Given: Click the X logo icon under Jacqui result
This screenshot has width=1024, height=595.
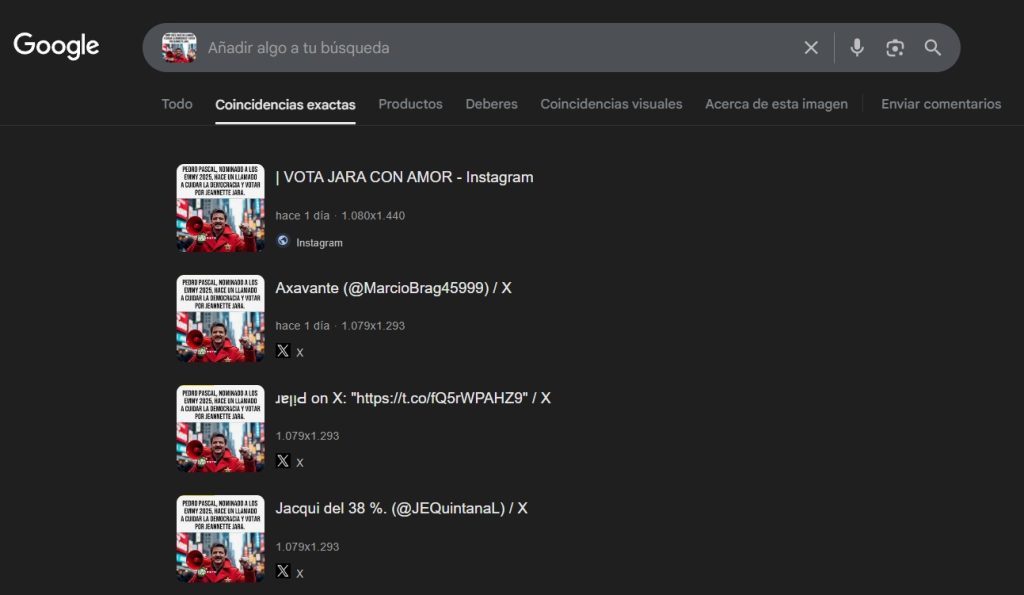Looking at the screenshot, I should click(x=283, y=571).
